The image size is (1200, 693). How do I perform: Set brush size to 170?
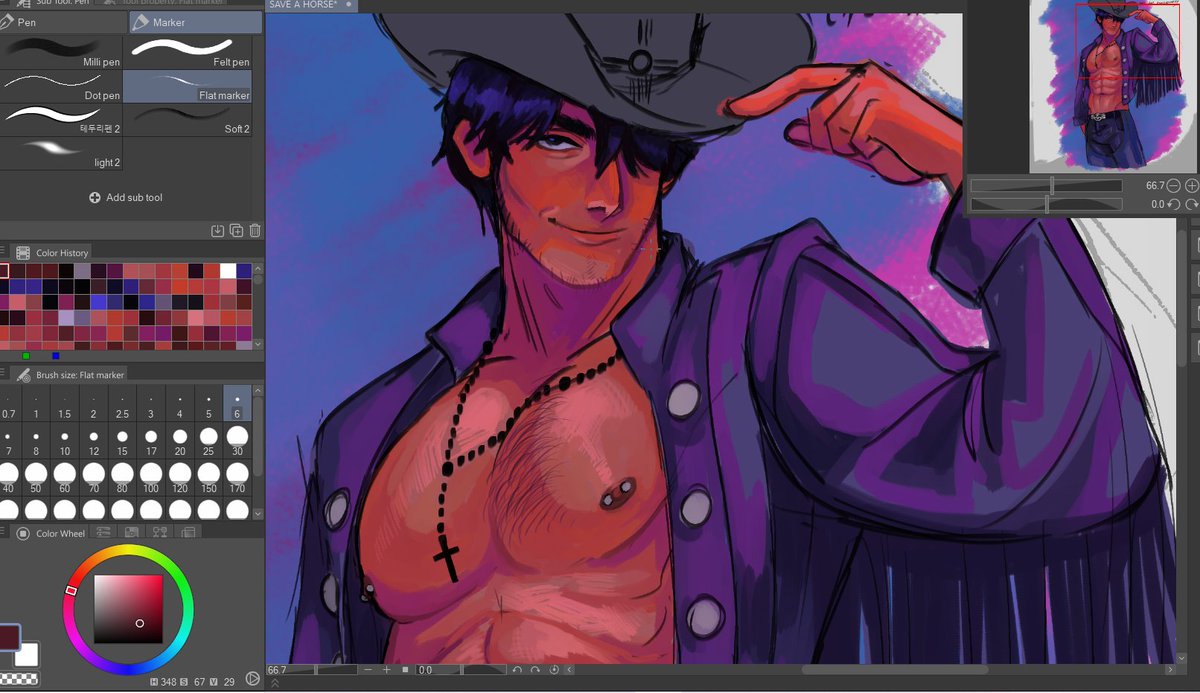tap(237, 478)
